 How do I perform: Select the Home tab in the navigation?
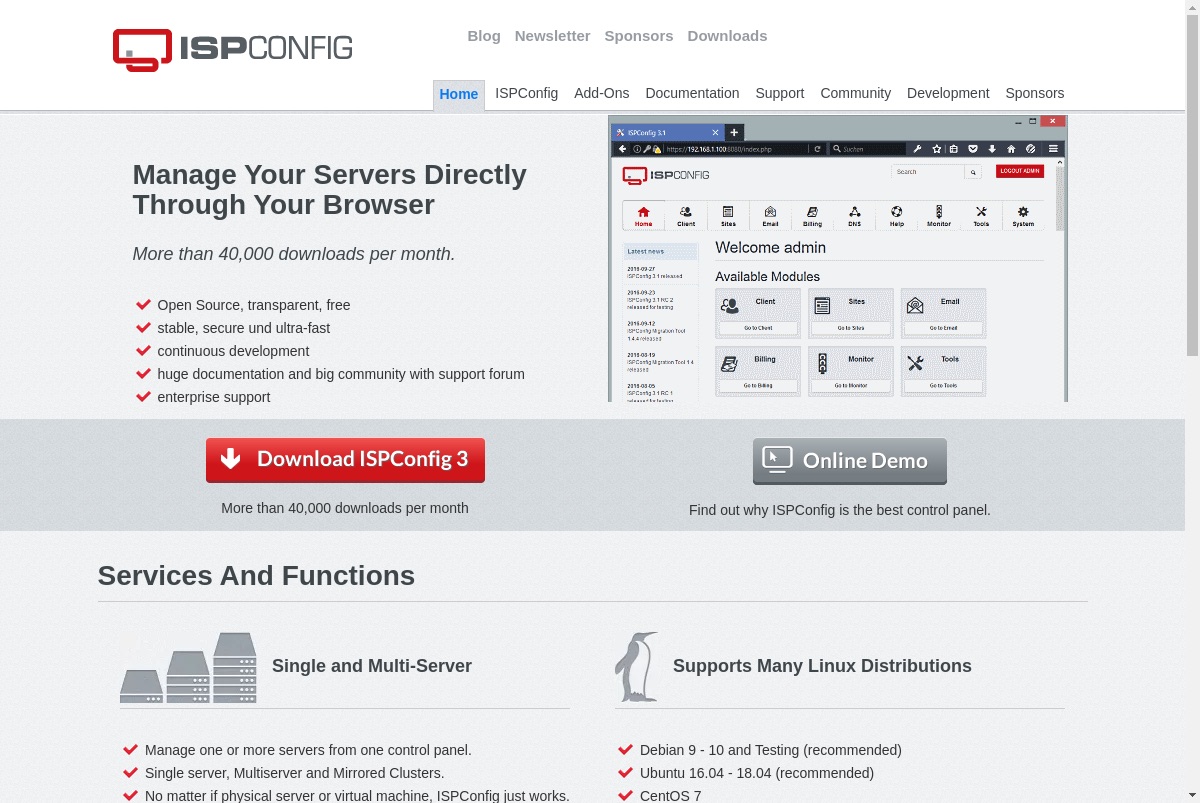[x=459, y=94]
